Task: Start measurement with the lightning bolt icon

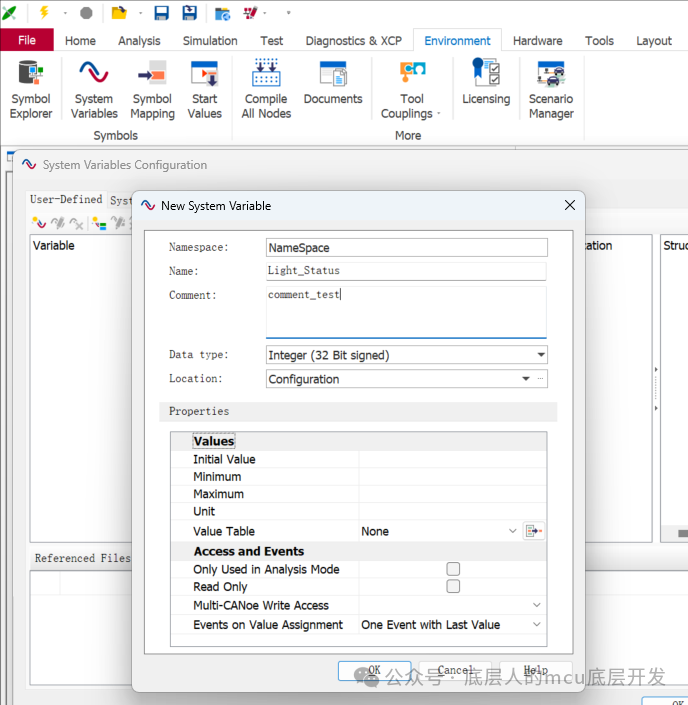Action: point(44,12)
